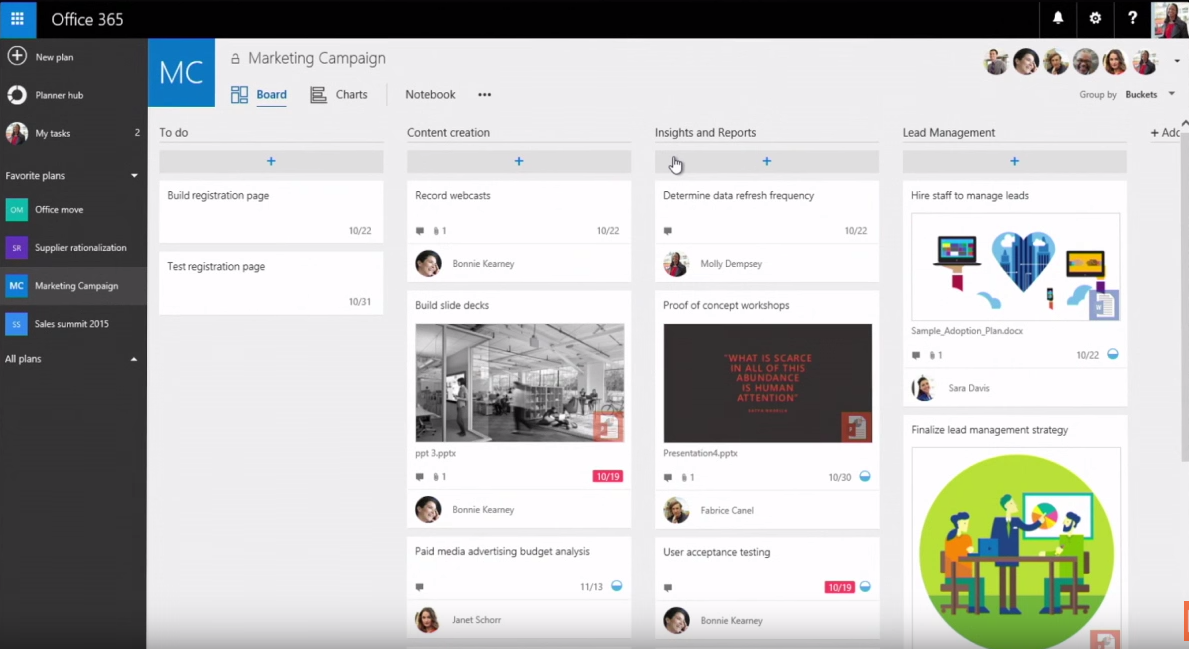Image resolution: width=1189 pixels, height=649 pixels.
Task: Click Fabrice Canel assignee name
Action: click(726, 510)
